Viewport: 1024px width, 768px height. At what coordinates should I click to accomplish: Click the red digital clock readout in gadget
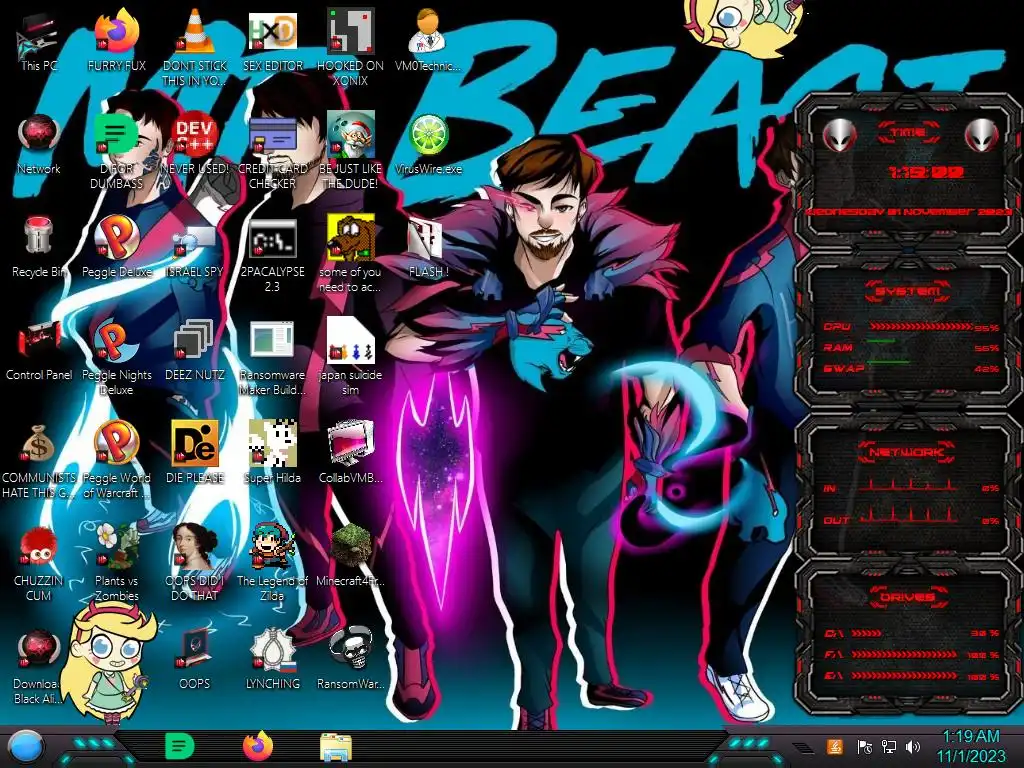coord(925,172)
